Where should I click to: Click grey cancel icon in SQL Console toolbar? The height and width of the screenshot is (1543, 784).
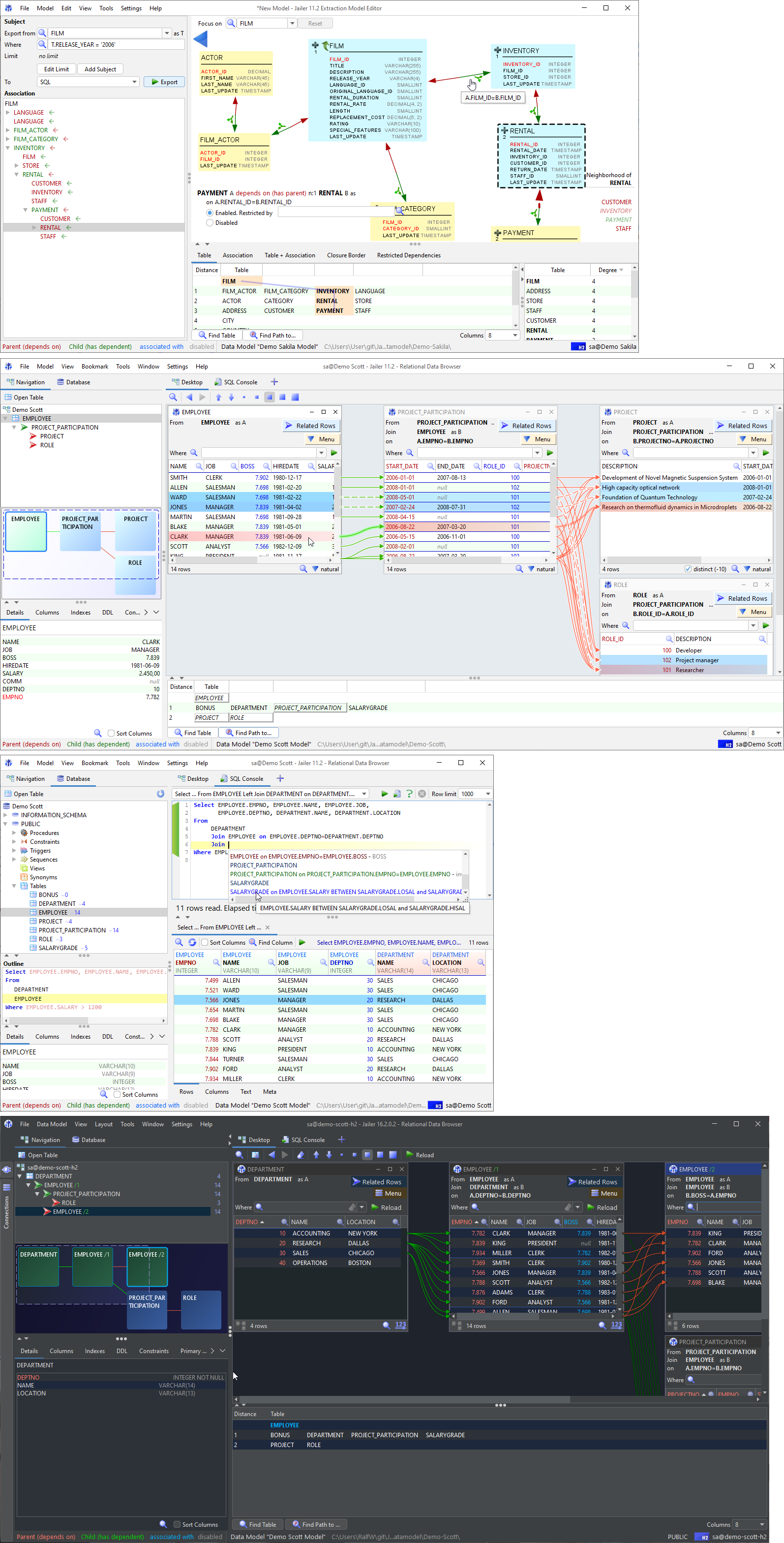(422, 794)
